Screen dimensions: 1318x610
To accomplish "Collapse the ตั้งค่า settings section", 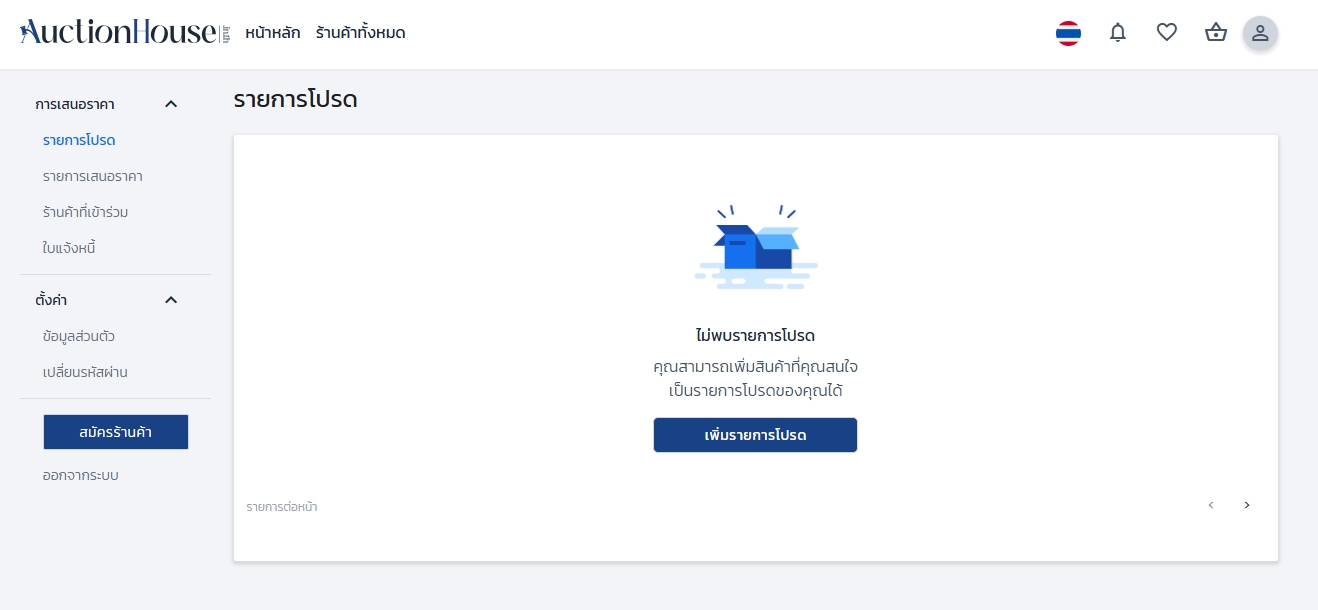I will pyautogui.click(x=171, y=300).
